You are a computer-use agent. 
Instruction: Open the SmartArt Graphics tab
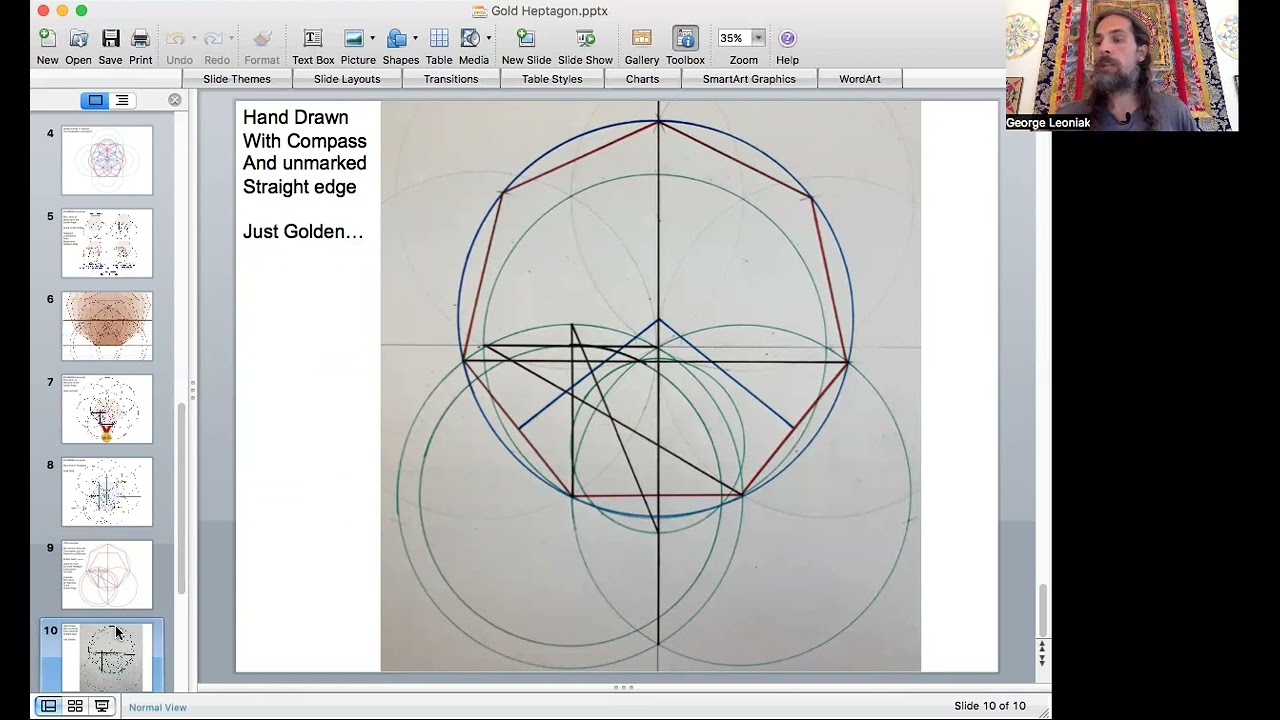tap(749, 79)
